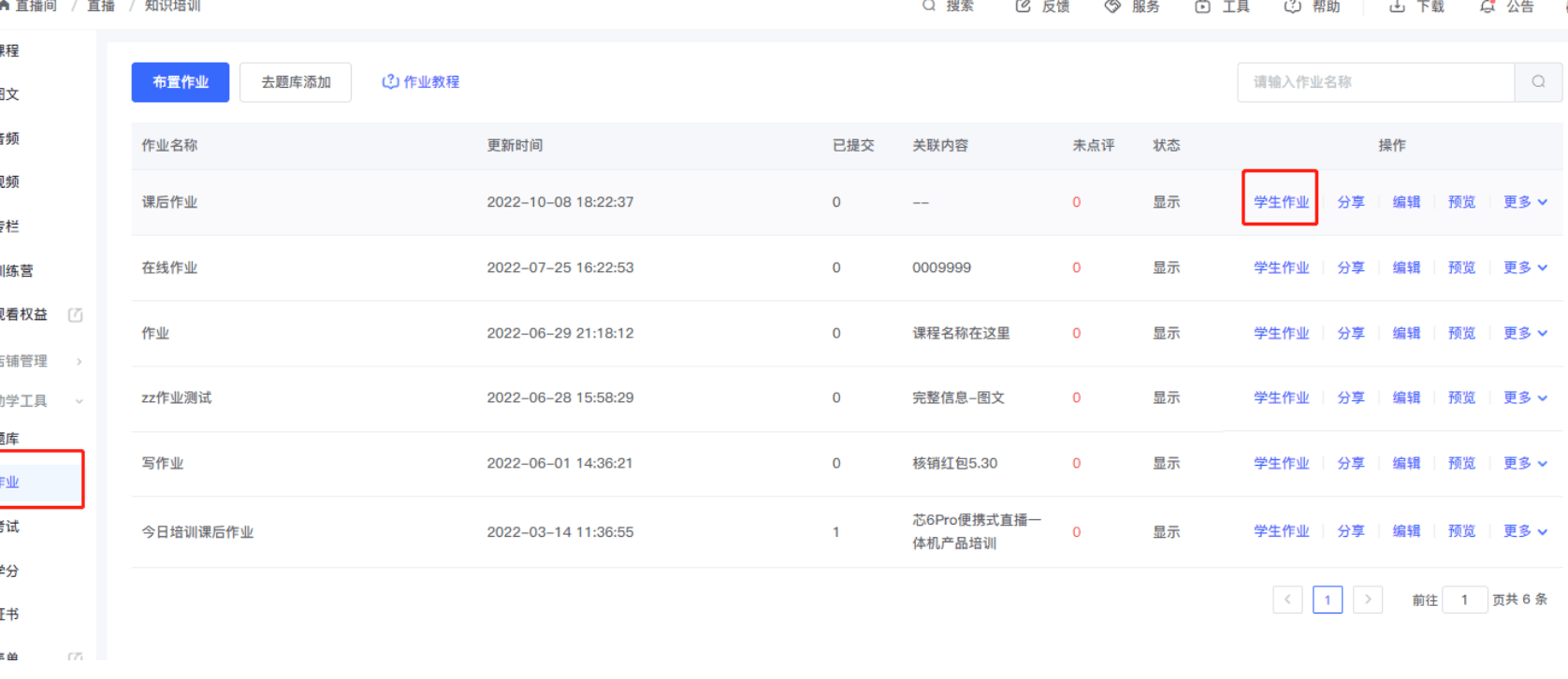The image size is (1568, 679).
Task: Click the 反馈 feedback icon in top bar
Action: tap(1023, 7)
